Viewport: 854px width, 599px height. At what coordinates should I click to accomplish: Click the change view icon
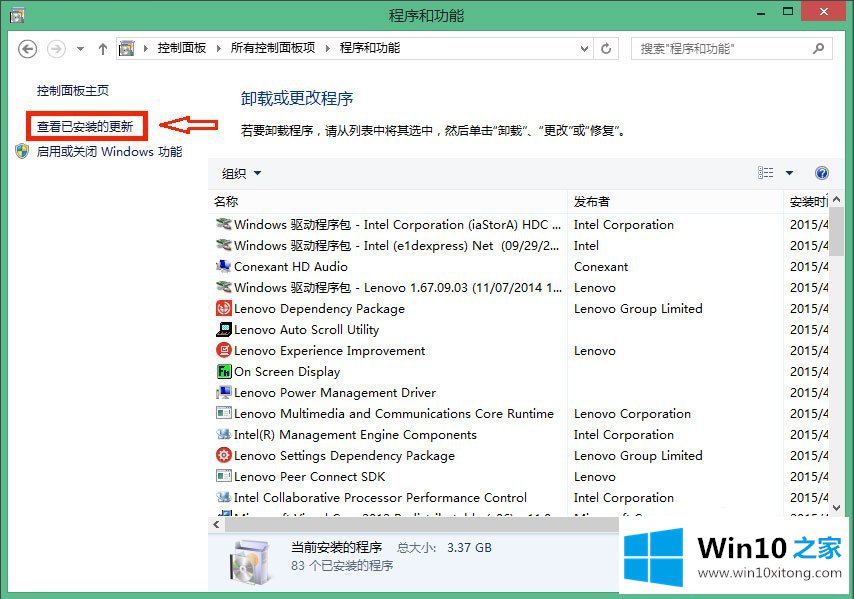765,173
